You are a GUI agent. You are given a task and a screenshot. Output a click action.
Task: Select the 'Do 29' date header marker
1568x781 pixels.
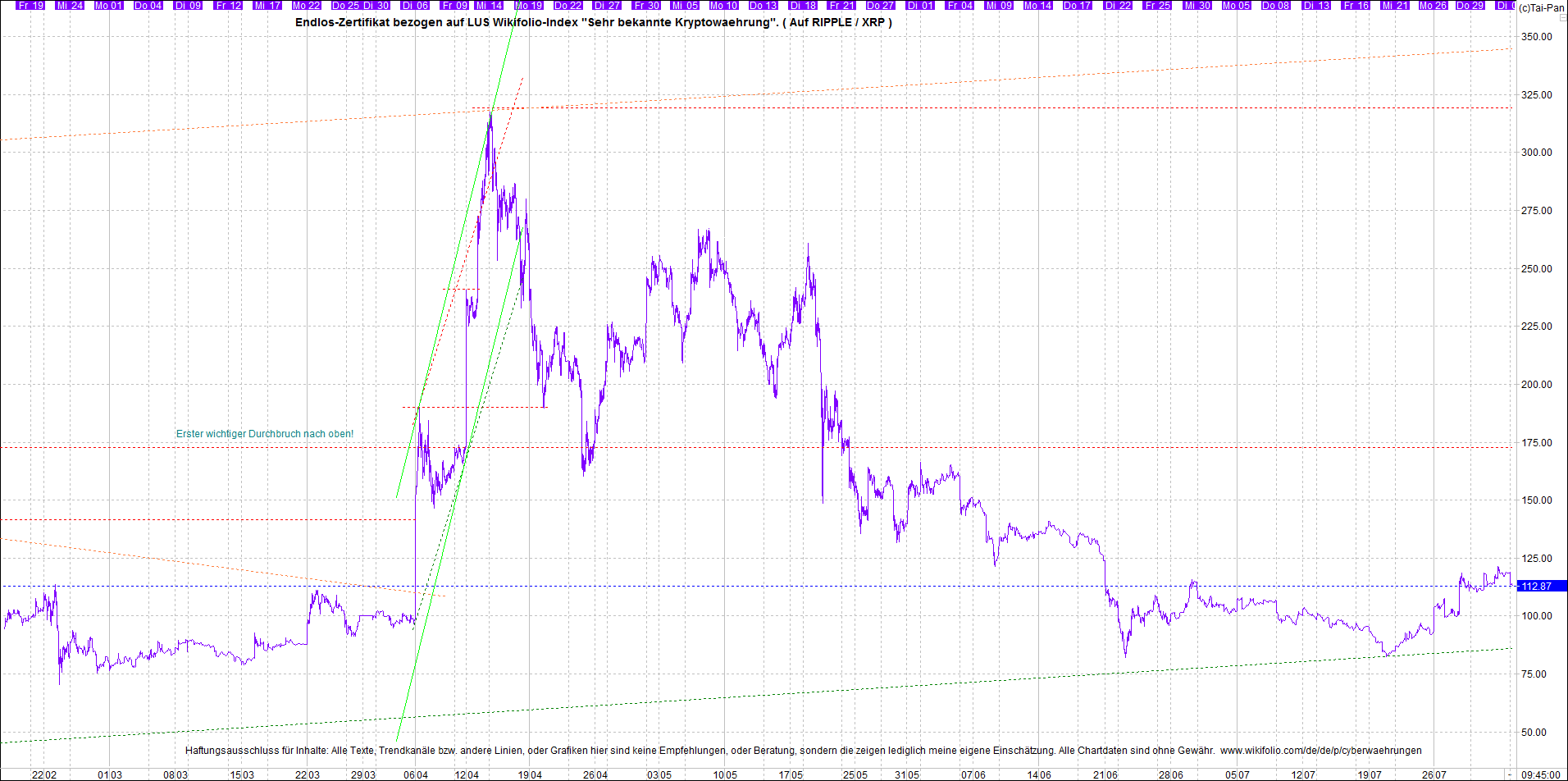pos(1470,5)
